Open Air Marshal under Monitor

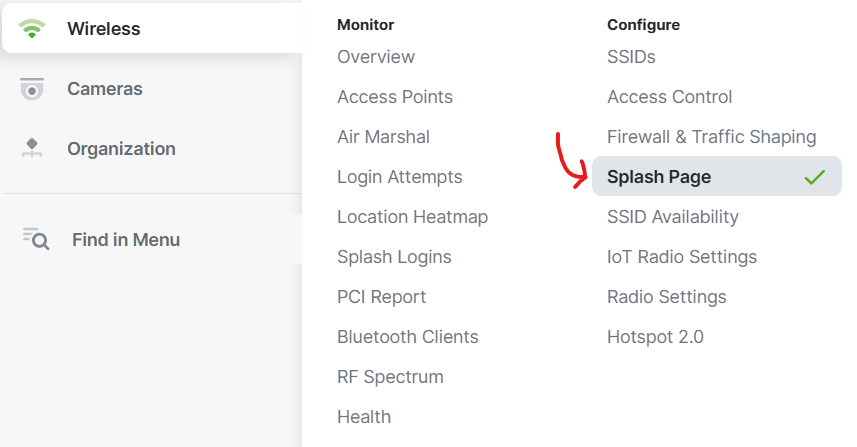(x=383, y=137)
